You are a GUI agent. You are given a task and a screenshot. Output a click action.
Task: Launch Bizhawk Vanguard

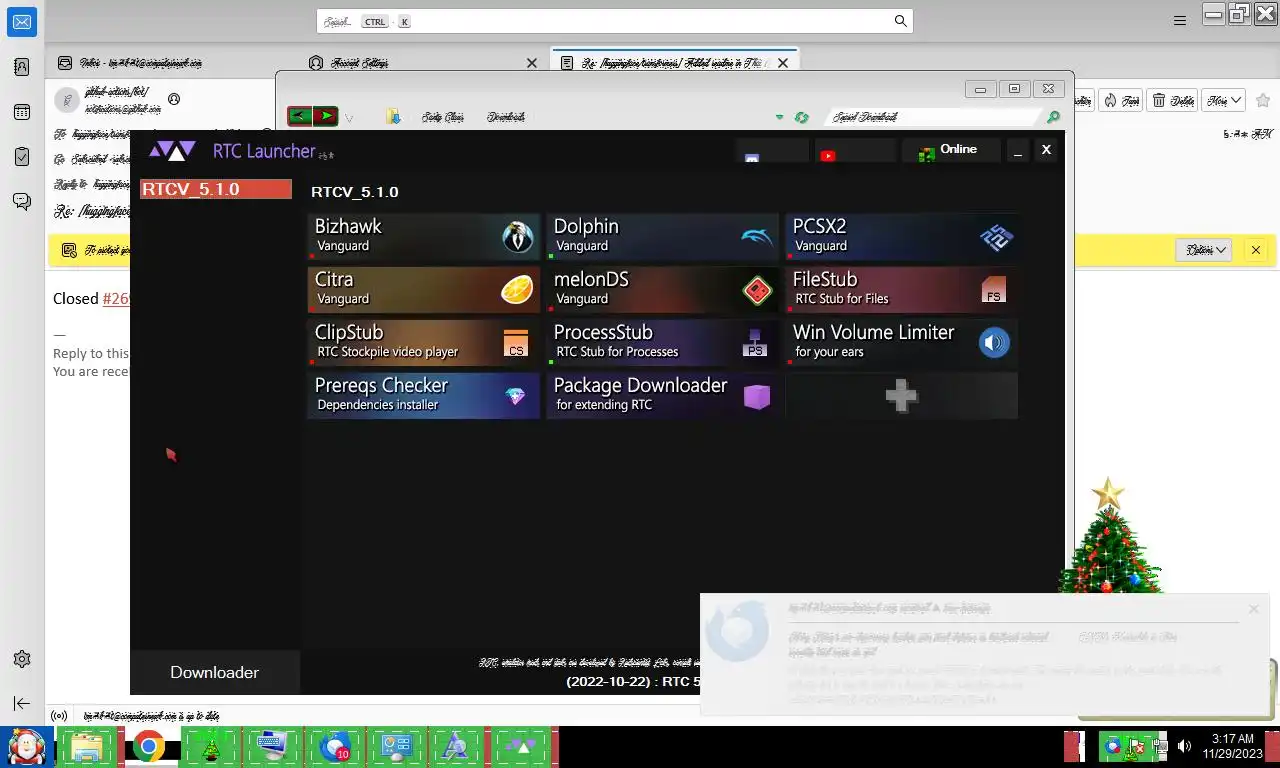pos(424,237)
